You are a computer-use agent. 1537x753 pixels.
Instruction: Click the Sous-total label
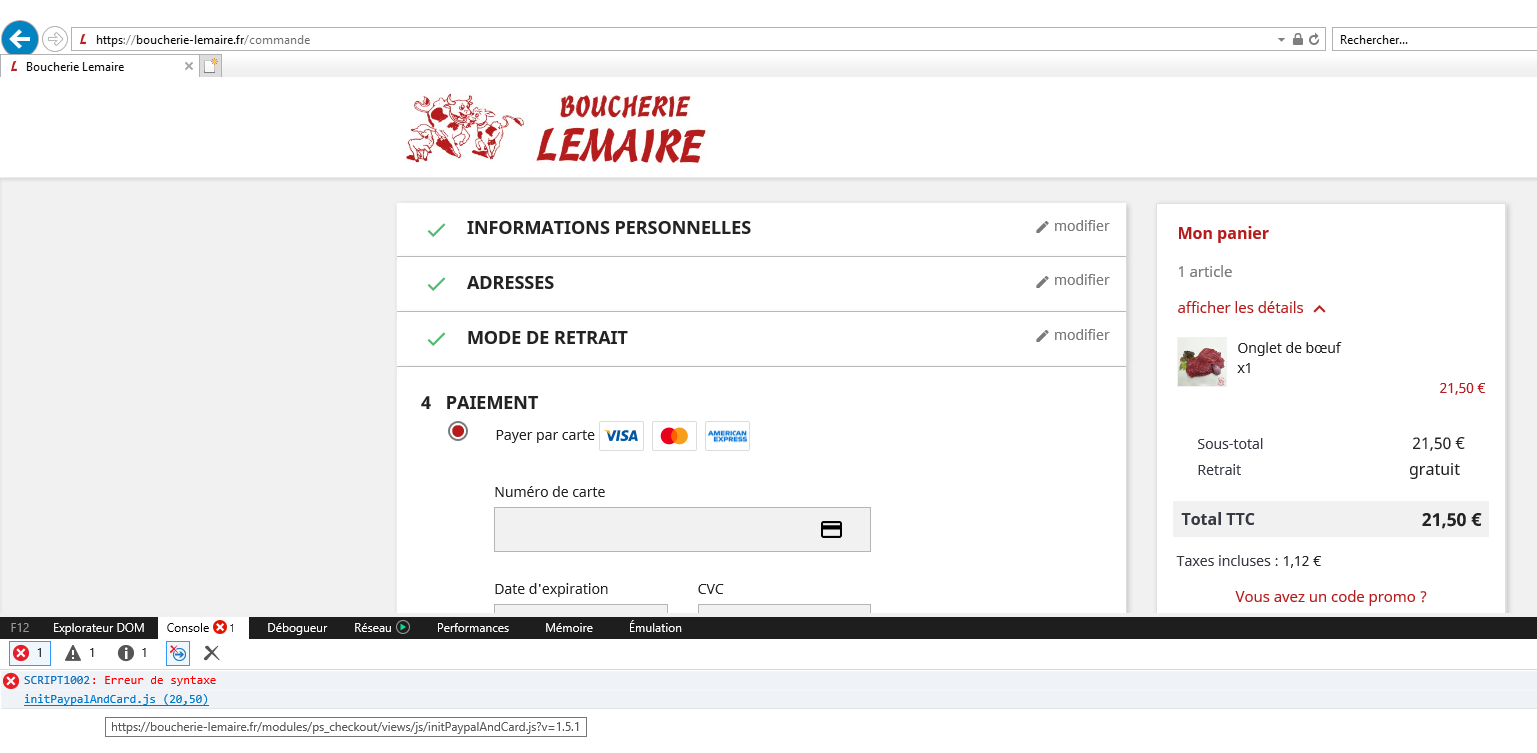tap(1230, 444)
